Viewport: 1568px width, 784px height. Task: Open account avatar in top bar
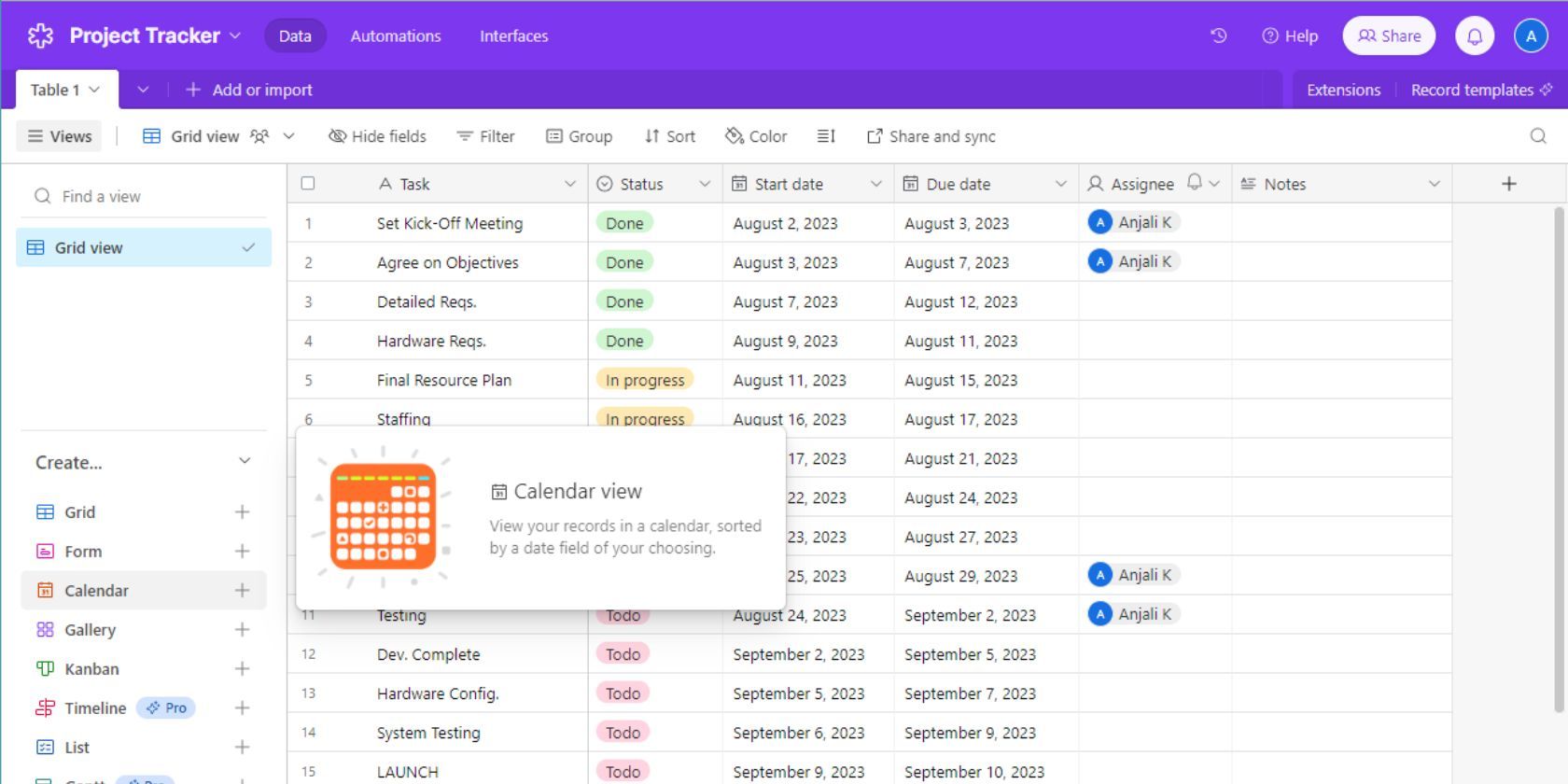pos(1531,35)
